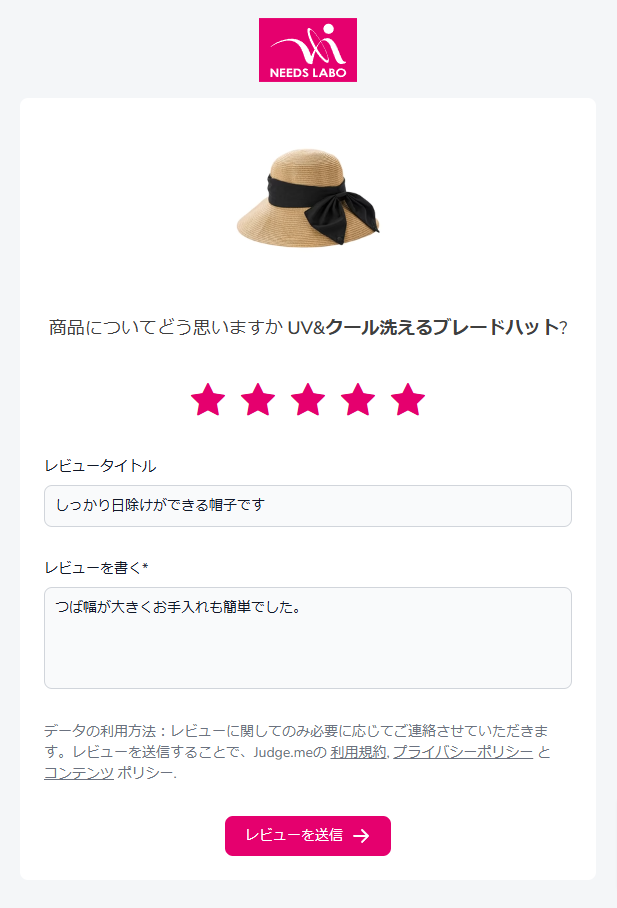Viewport: 617px width, 908px height.
Task: Select the second rating star
Action: click(x=258, y=400)
